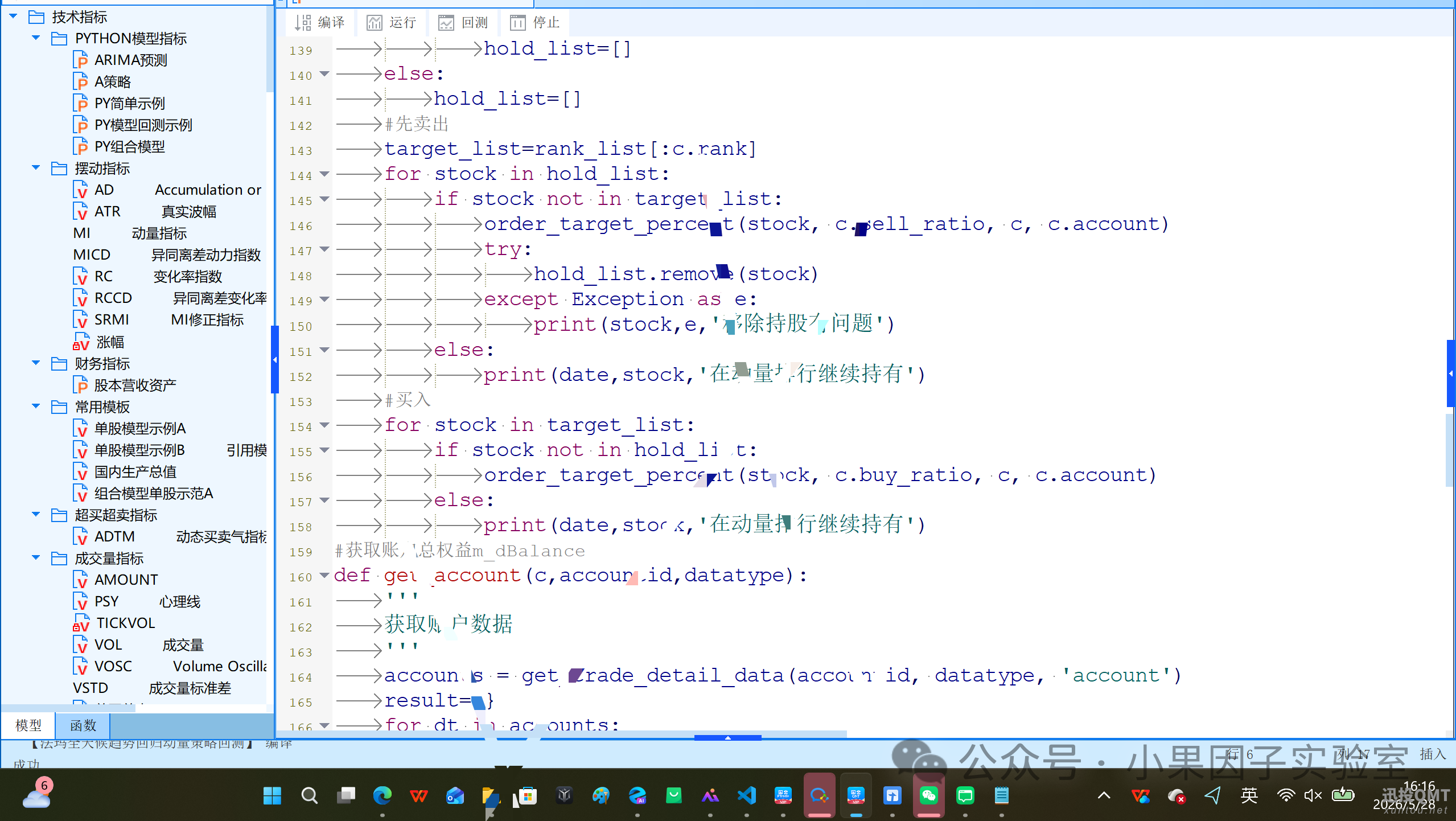Collapse the 常用模板 folder
The height and width of the screenshot is (821, 1456).
click(x=36, y=407)
